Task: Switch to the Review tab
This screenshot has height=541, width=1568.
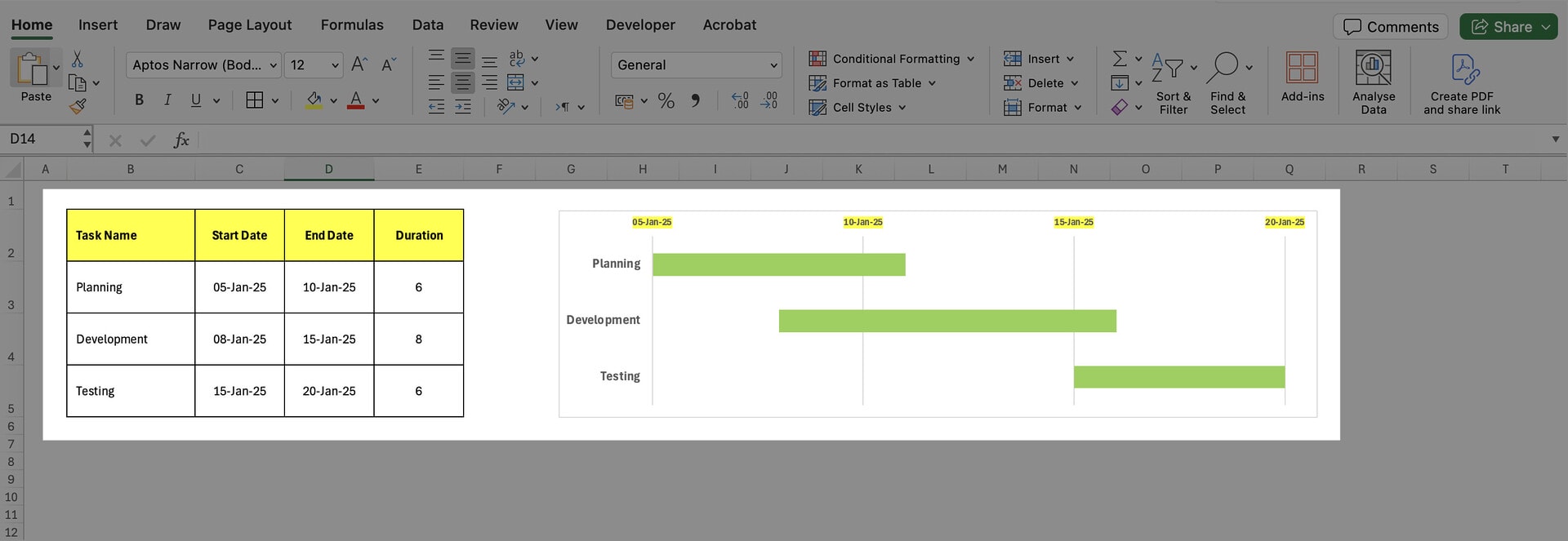Action: 494,25
